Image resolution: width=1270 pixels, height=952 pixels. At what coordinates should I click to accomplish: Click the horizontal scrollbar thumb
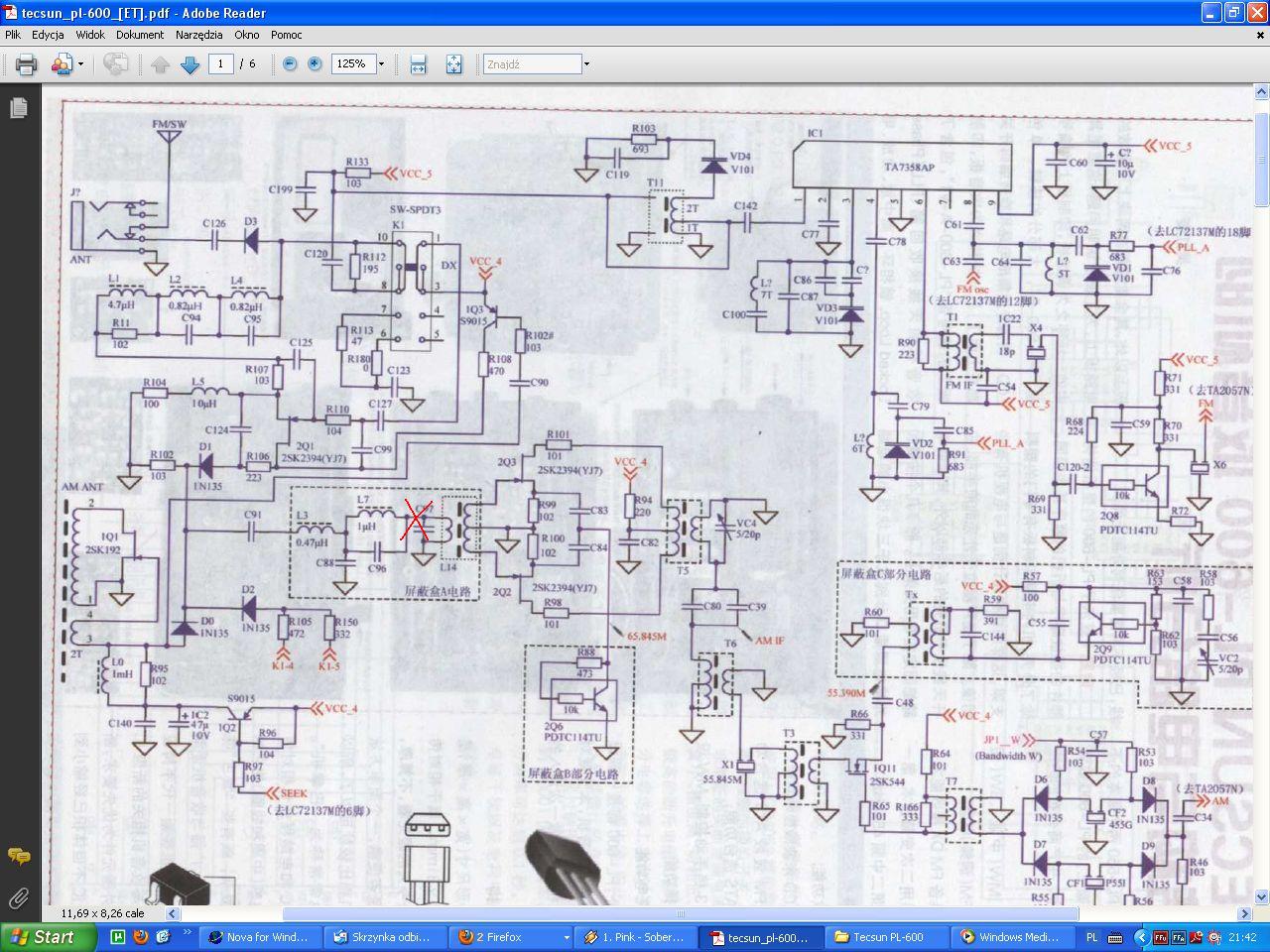click(x=681, y=913)
